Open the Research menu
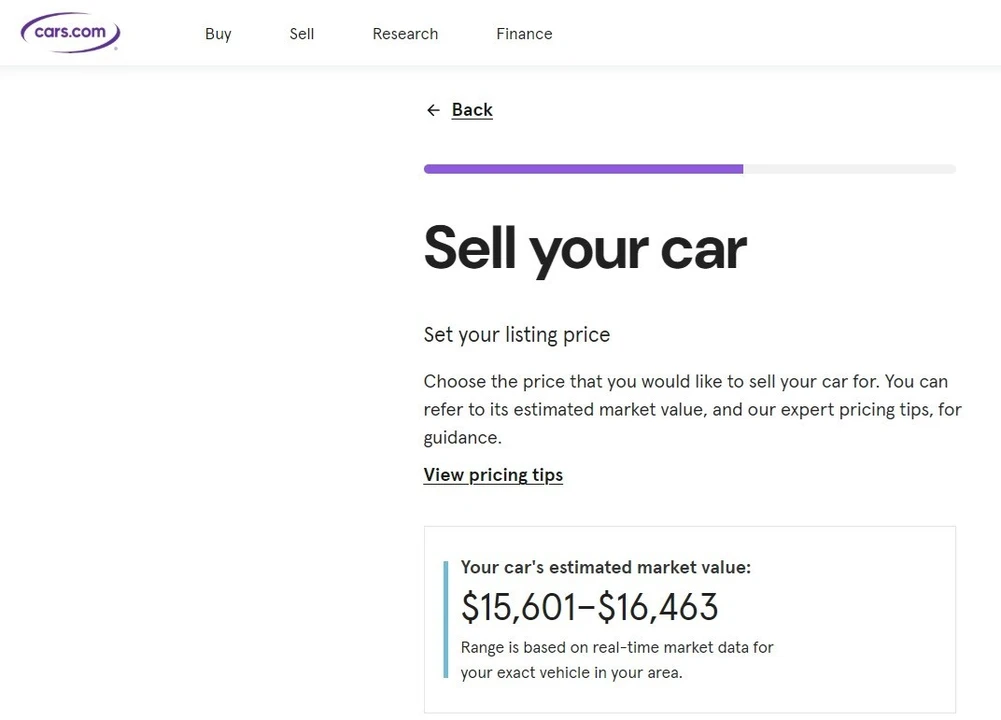This screenshot has height=720, width=1001. 405,34
